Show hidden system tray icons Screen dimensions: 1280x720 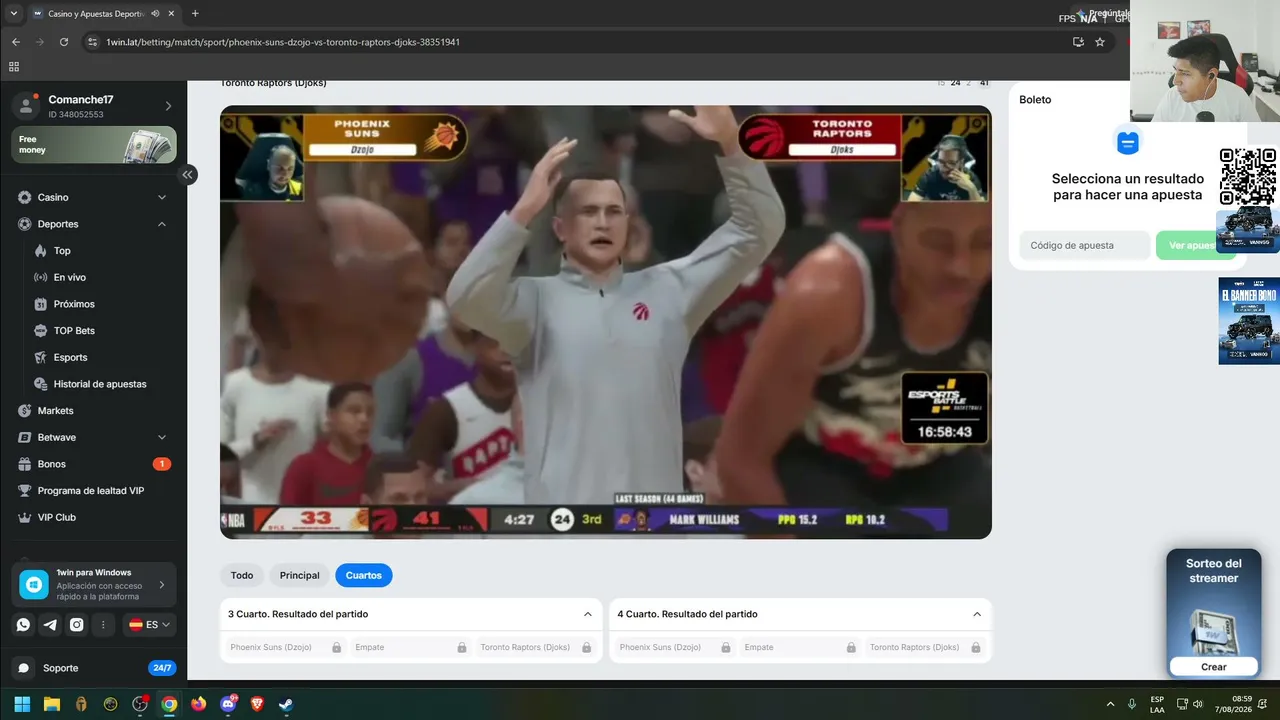tap(1110, 704)
